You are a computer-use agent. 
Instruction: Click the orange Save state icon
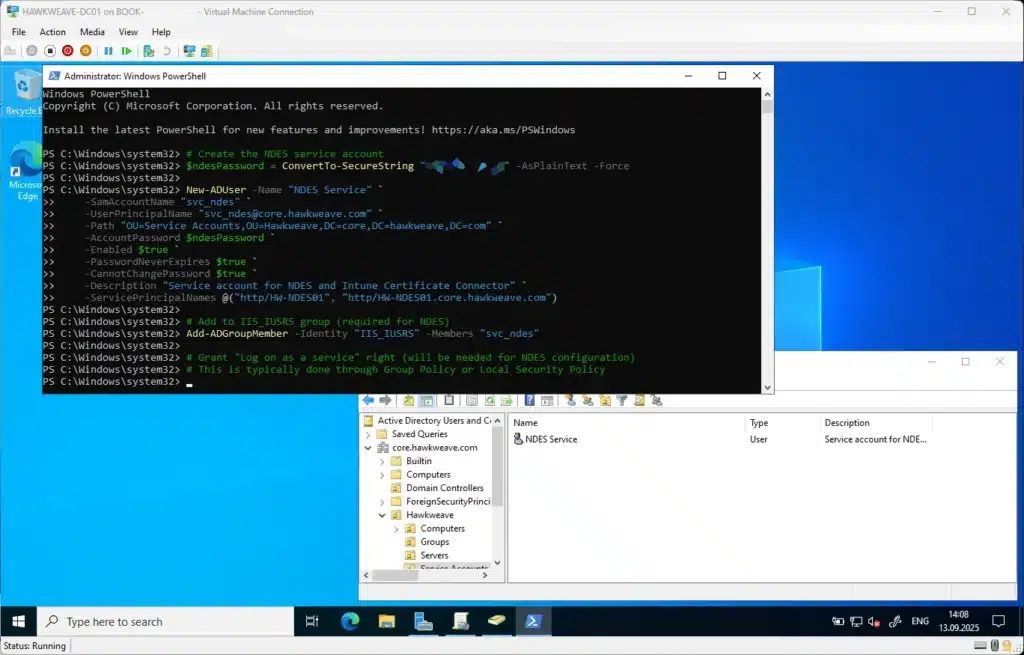pyautogui.click(x=85, y=51)
